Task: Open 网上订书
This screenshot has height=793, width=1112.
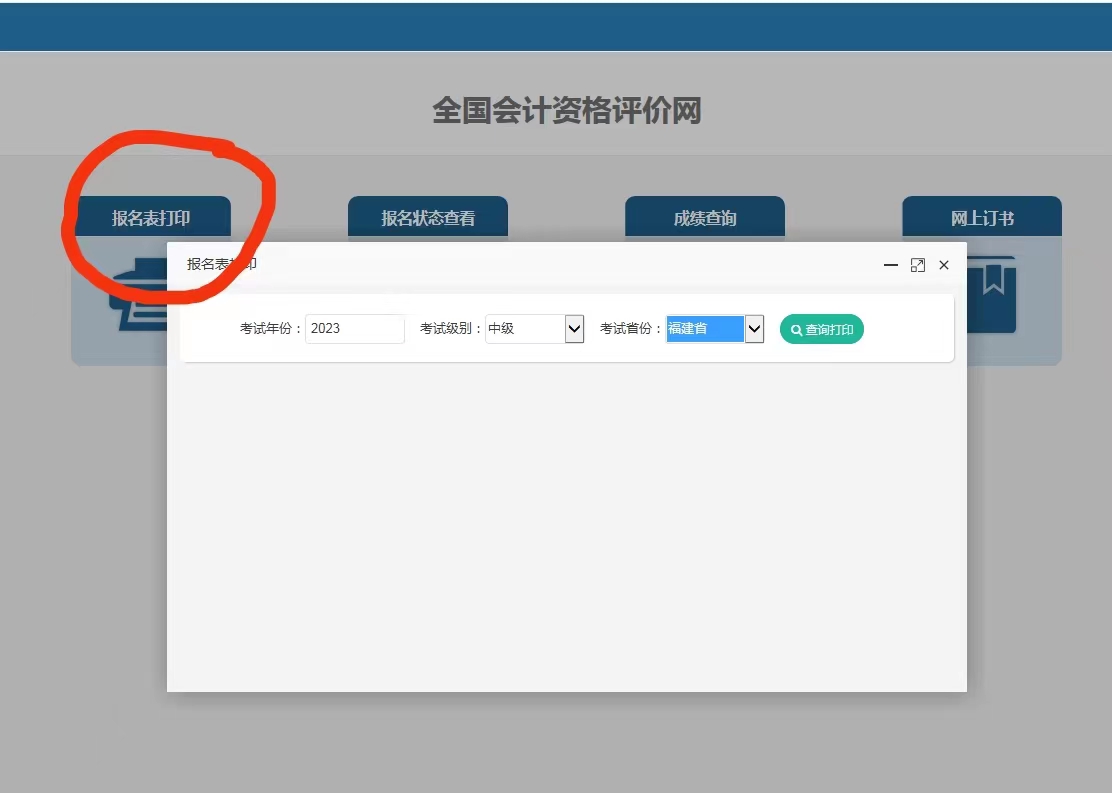Action: 981,217
